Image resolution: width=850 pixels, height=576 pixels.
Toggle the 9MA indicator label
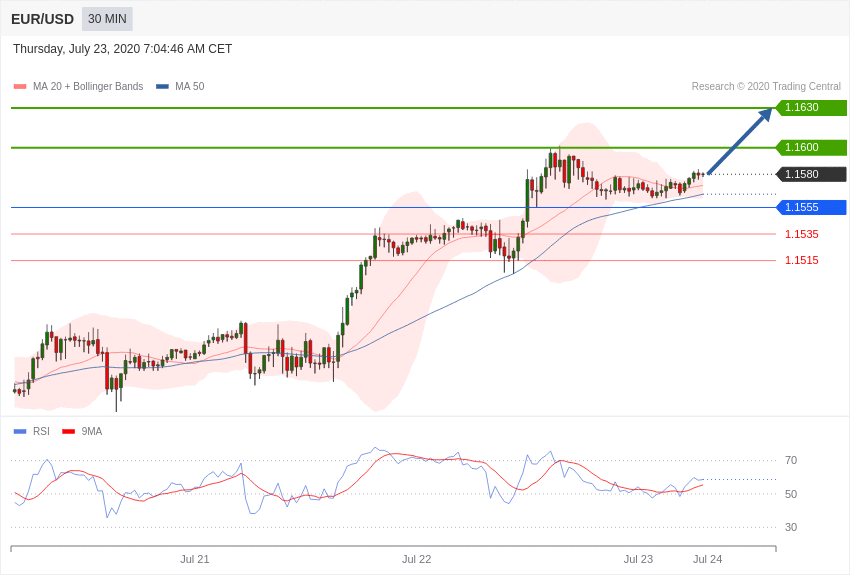pyautogui.click(x=92, y=431)
